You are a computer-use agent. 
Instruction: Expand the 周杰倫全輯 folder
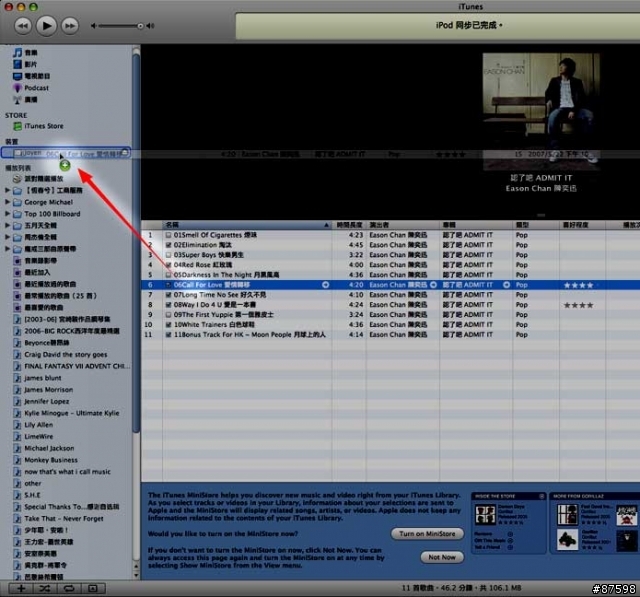coord(7,237)
